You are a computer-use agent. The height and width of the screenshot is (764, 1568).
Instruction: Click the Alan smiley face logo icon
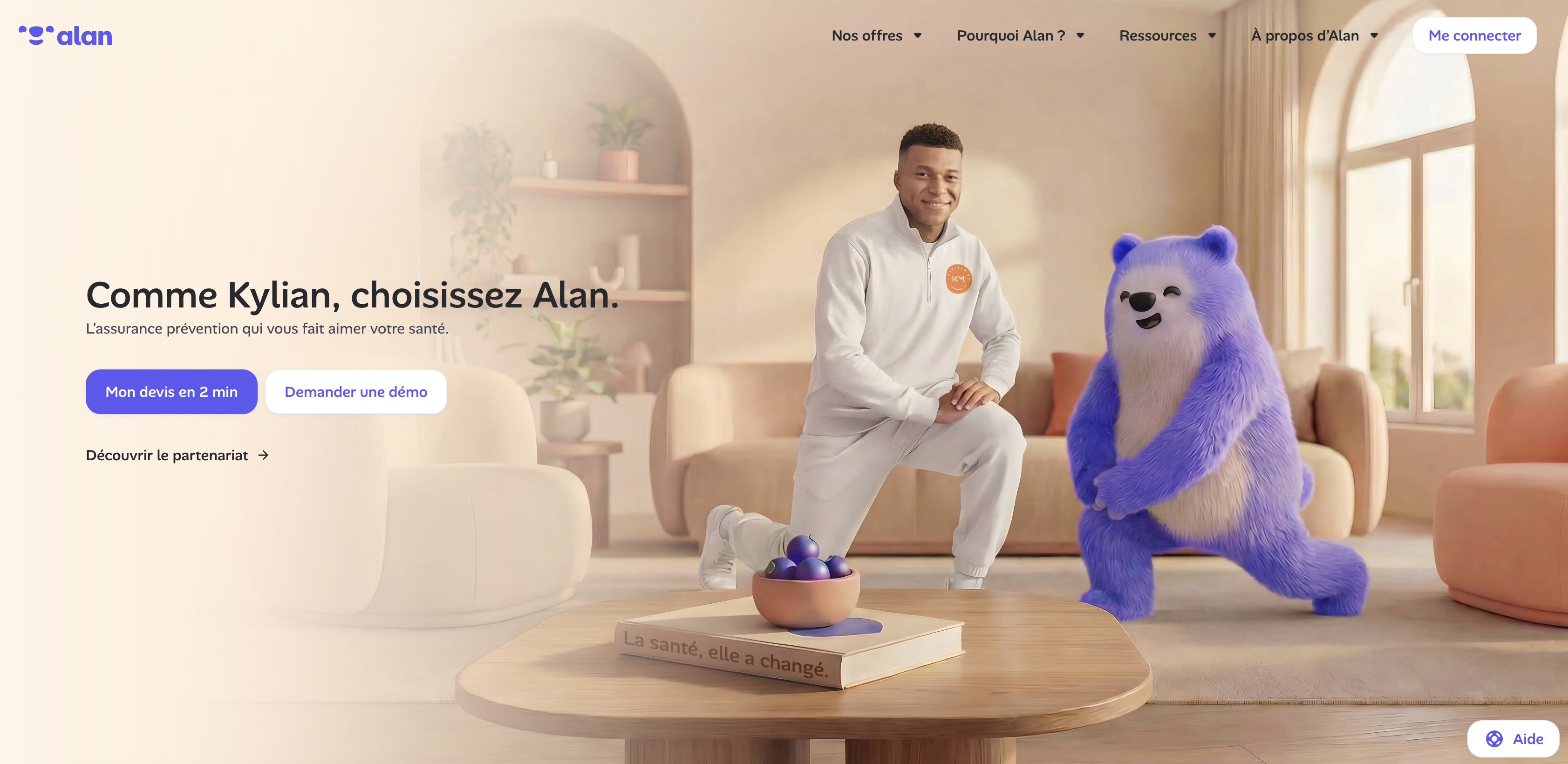(x=36, y=35)
